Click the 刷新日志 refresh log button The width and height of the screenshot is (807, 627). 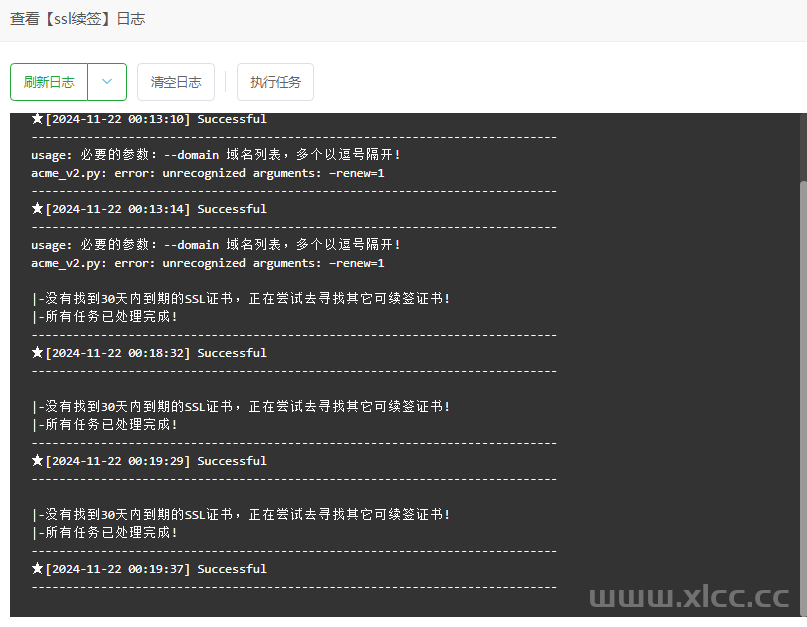click(48, 82)
